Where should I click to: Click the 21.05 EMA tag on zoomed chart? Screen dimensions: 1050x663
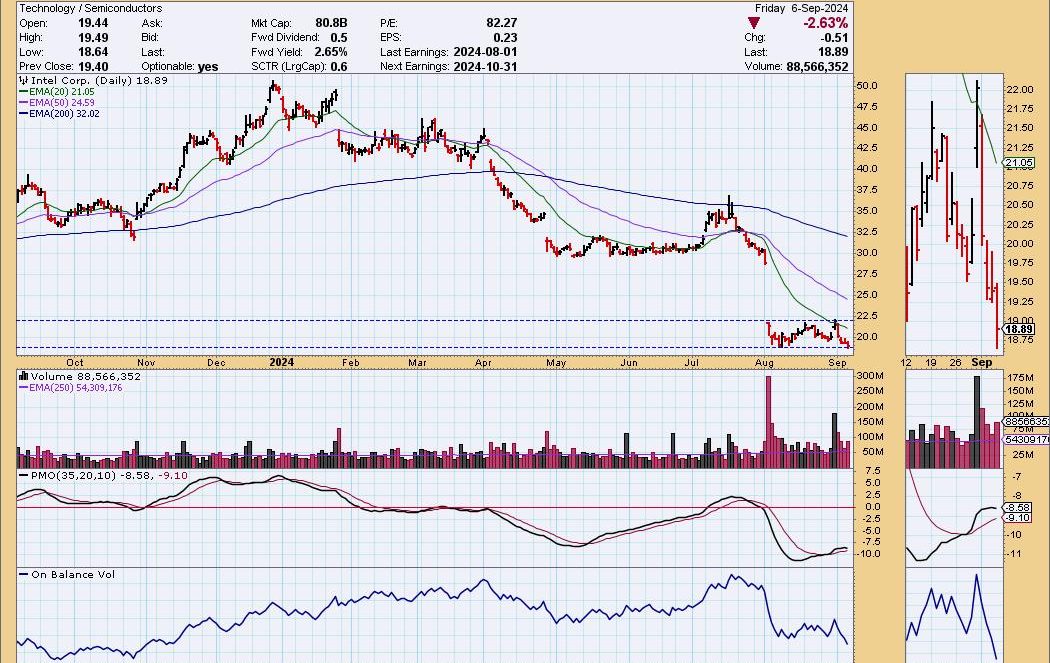pyautogui.click(x=1019, y=163)
